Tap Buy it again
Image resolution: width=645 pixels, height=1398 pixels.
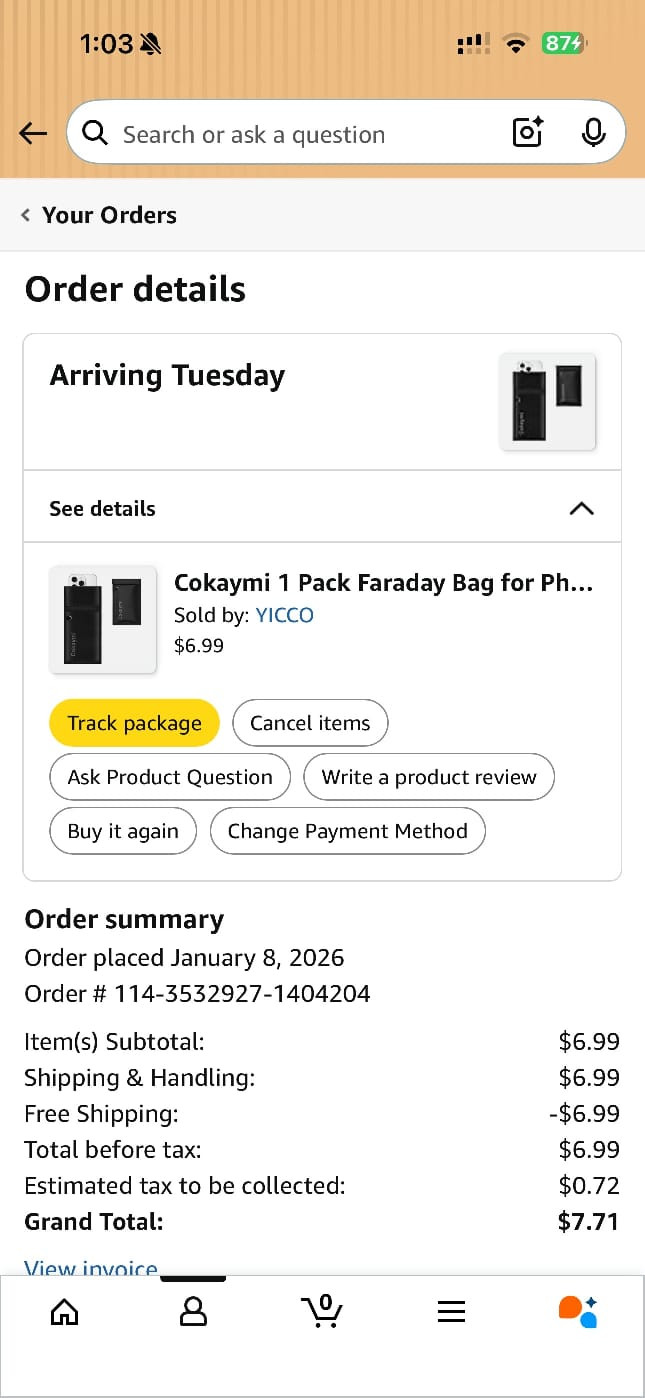[x=123, y=831]
